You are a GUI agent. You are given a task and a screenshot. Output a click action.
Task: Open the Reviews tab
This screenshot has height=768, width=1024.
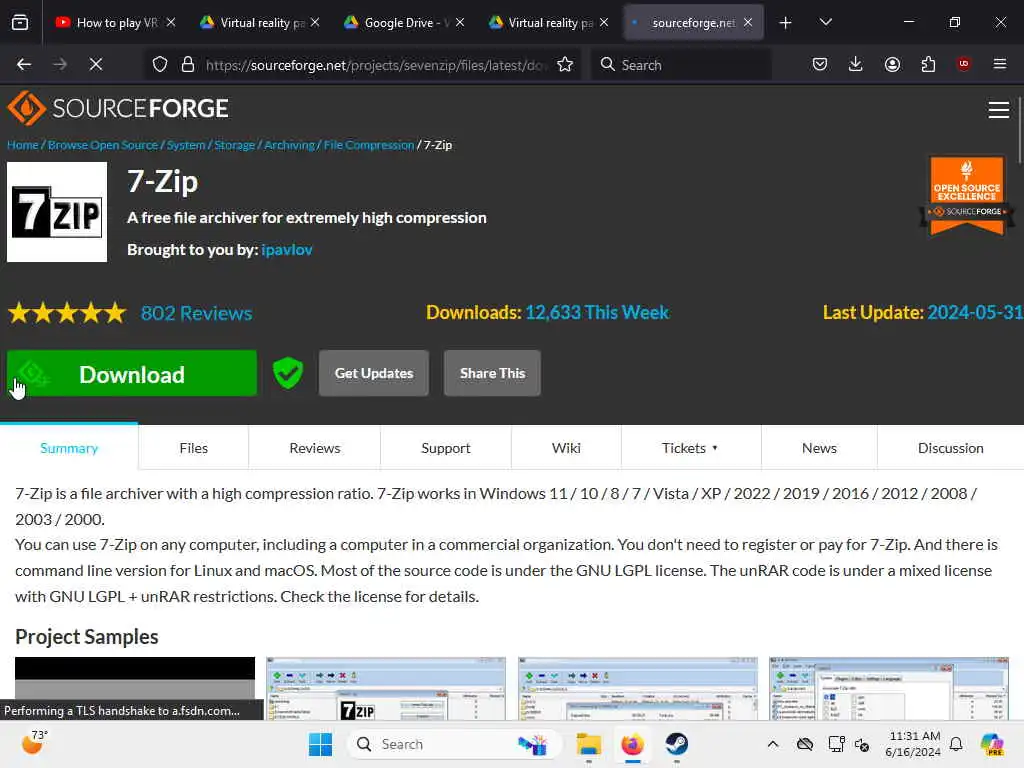[315, 448]
